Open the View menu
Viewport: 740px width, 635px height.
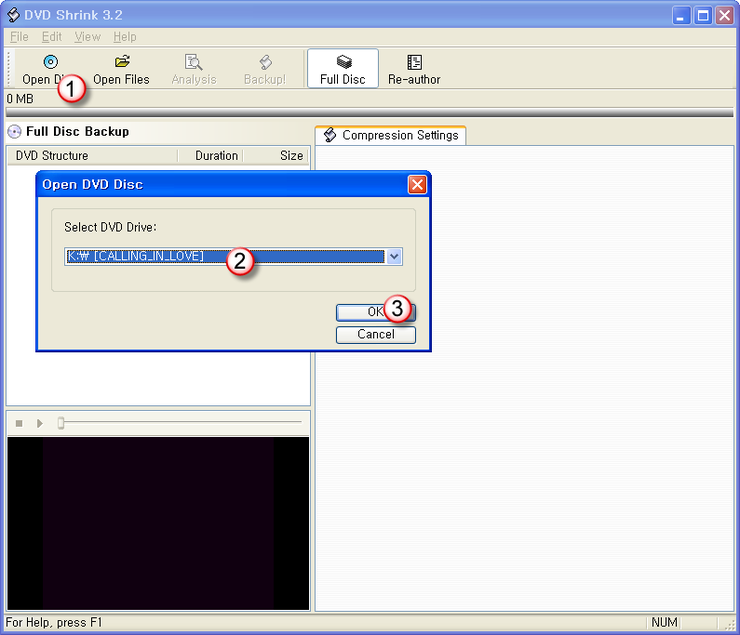click(87, 37)
